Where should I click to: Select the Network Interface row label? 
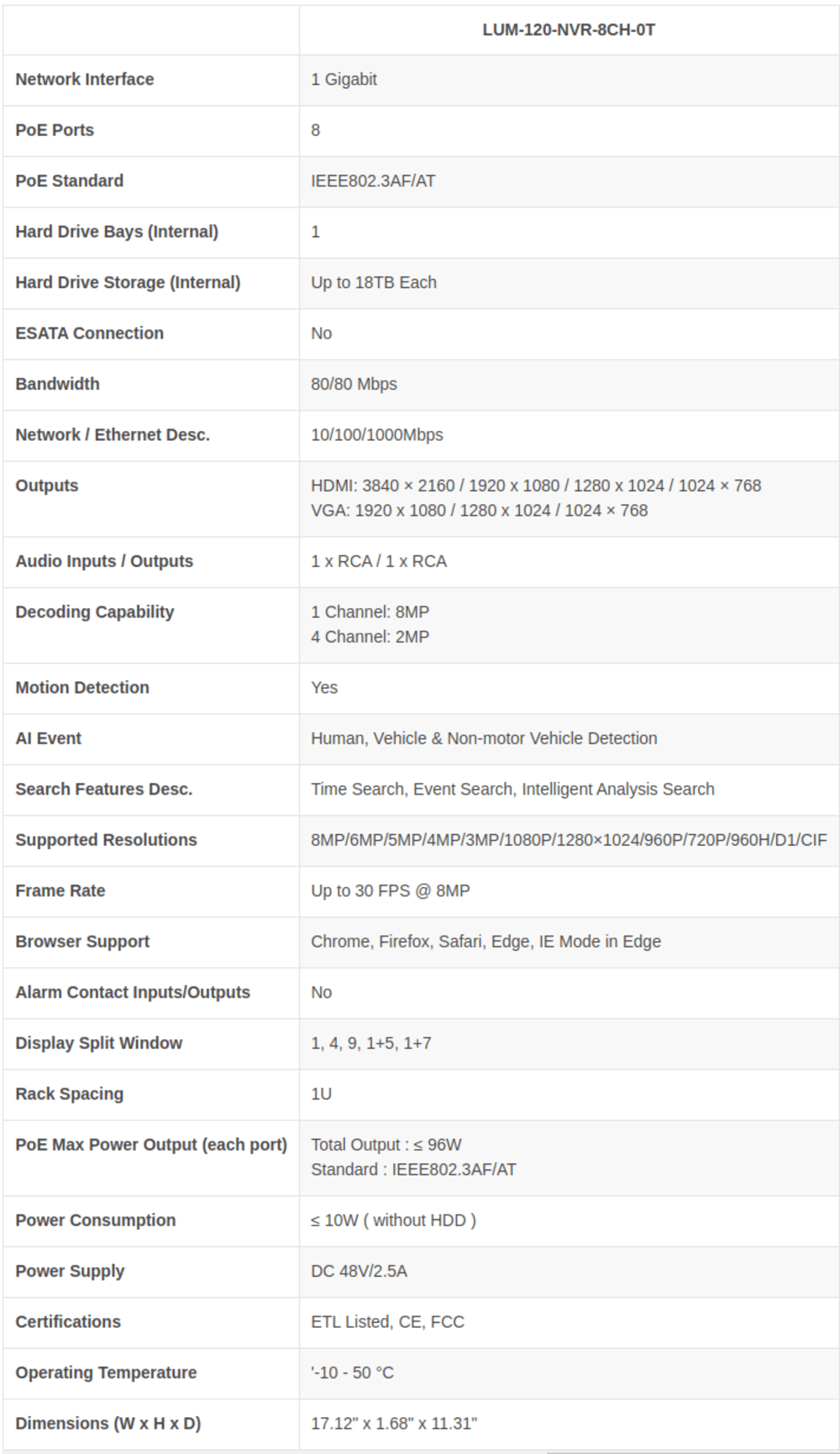[x=85, y=80]
